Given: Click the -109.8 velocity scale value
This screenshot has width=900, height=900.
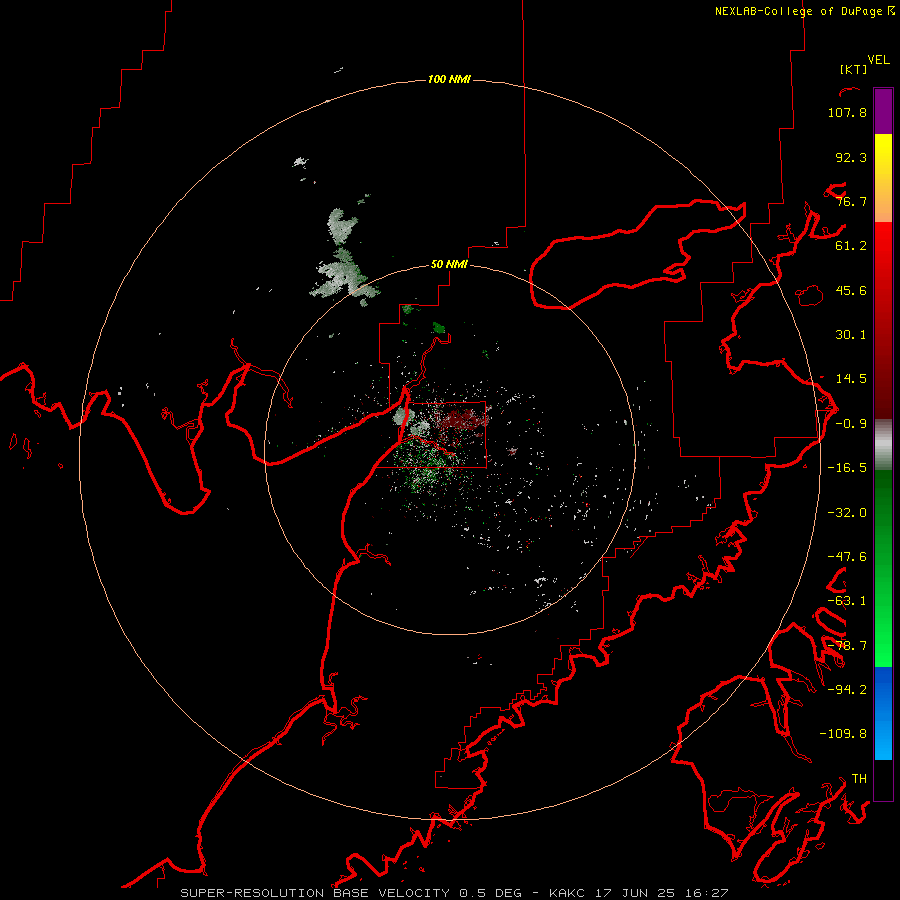Looking at the screenshot, I should coord(843,734).
